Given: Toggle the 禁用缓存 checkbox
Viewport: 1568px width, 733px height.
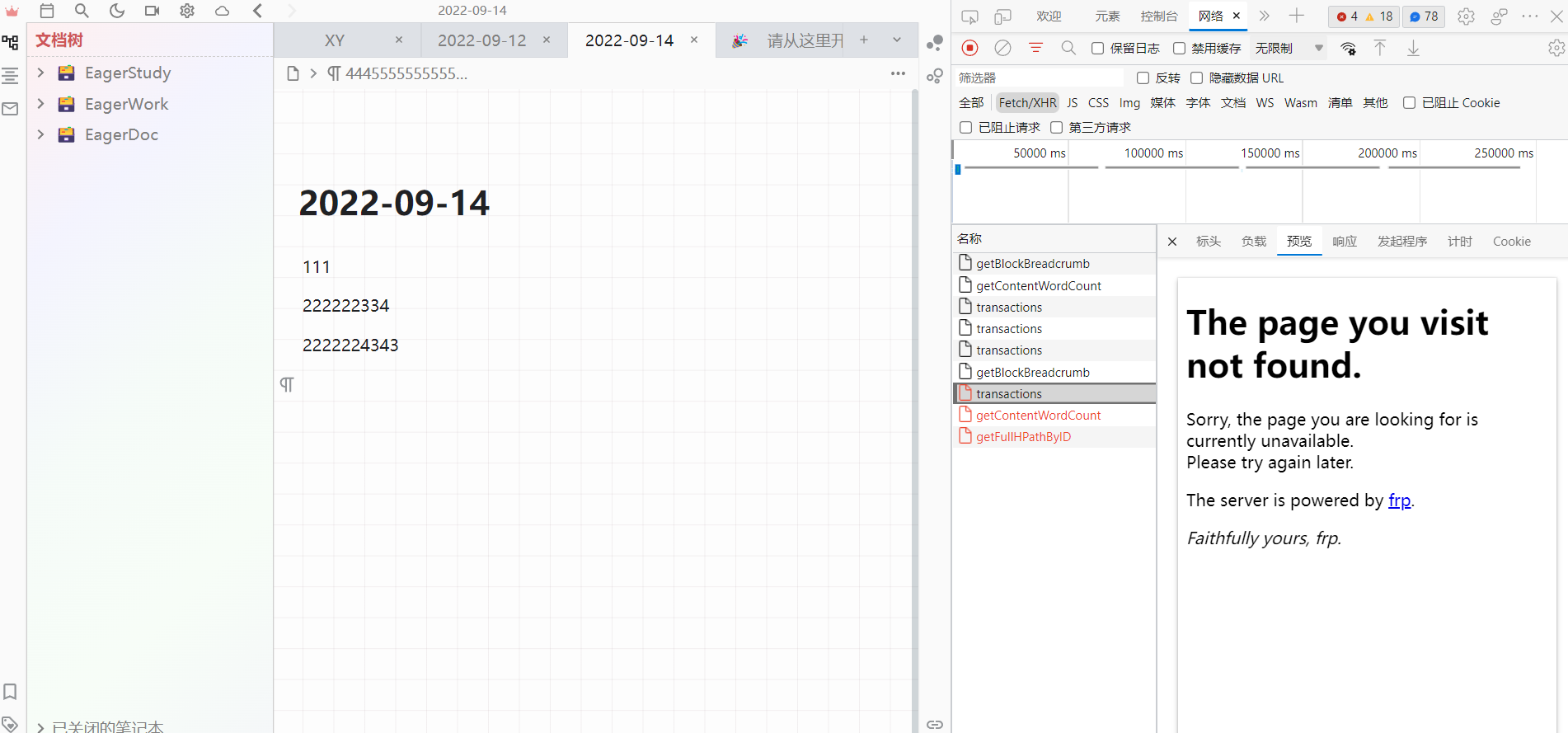Looking at the screenshot, I should pyautogui.click(x=1179, y=49).
